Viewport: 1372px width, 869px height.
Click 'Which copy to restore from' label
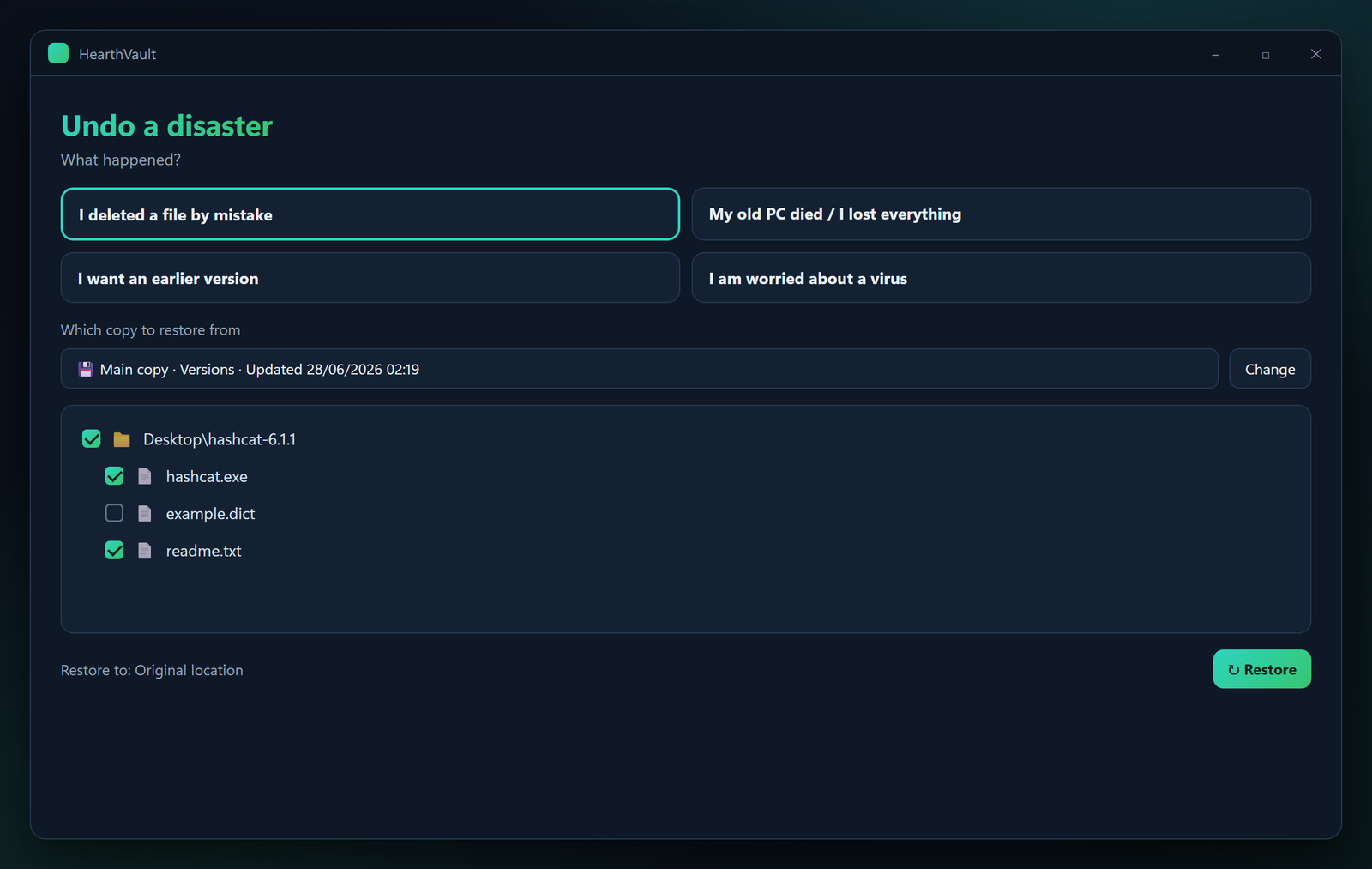(151, 330)
